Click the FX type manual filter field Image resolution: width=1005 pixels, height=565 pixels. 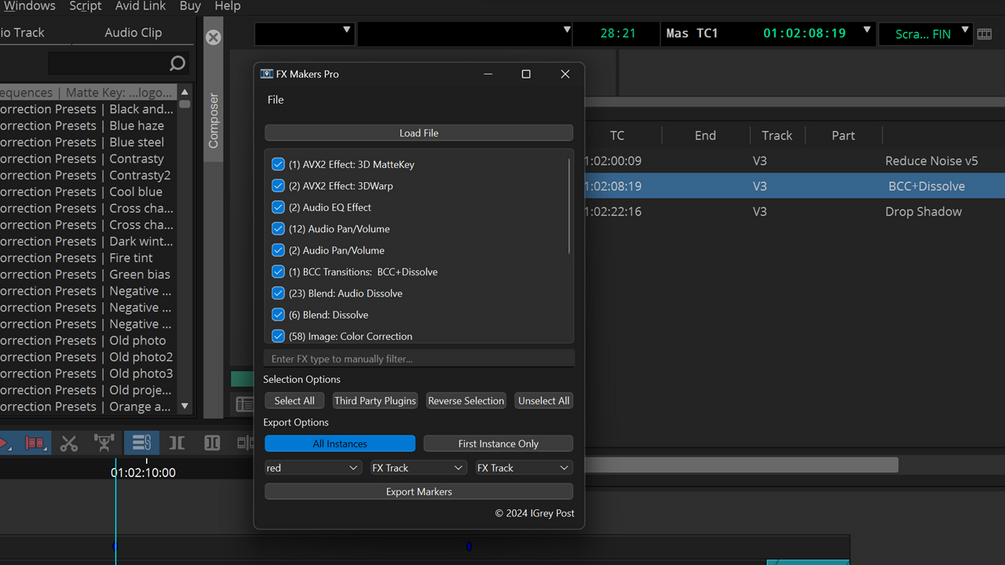[419, 359]
